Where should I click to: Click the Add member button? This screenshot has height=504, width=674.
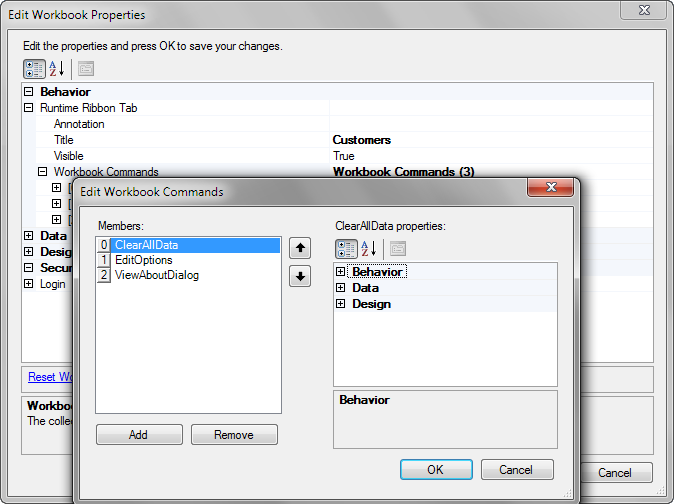pyautogui.click(x=139, y=435)
